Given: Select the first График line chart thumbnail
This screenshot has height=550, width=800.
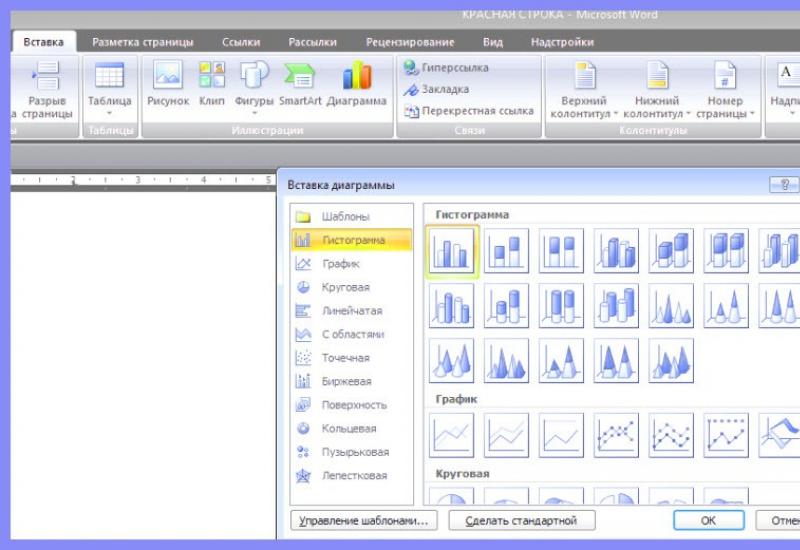Looking at the screenshot, I should coord(453,436).
